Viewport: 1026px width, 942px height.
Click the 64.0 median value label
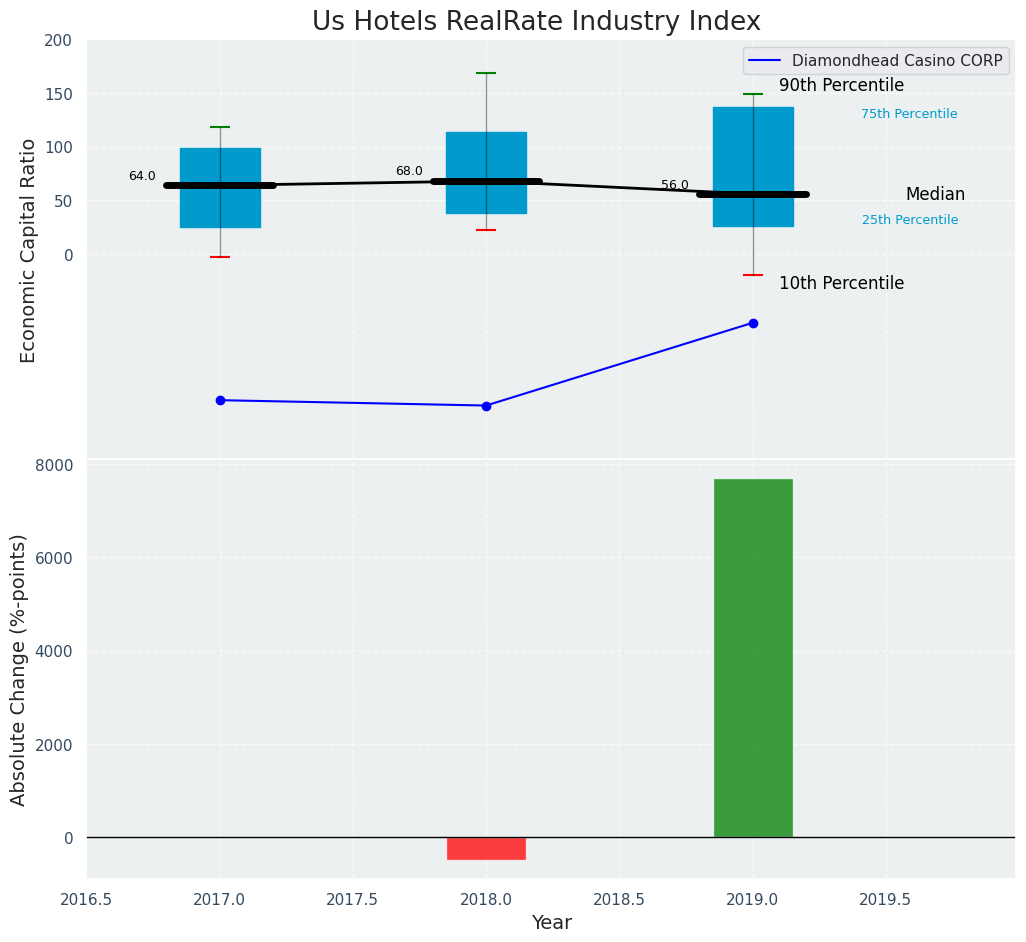point(142,176)
